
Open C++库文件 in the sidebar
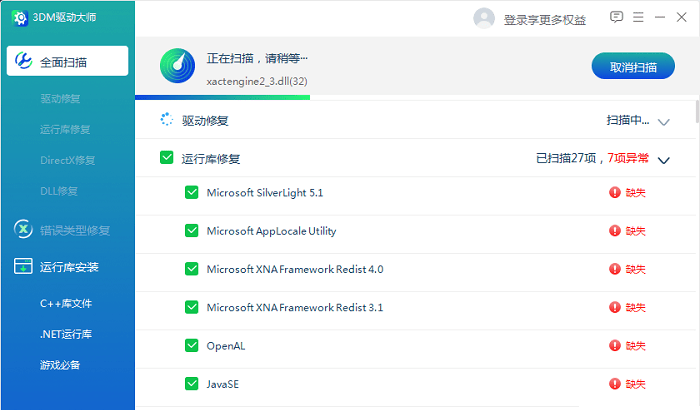click(66, 303)
